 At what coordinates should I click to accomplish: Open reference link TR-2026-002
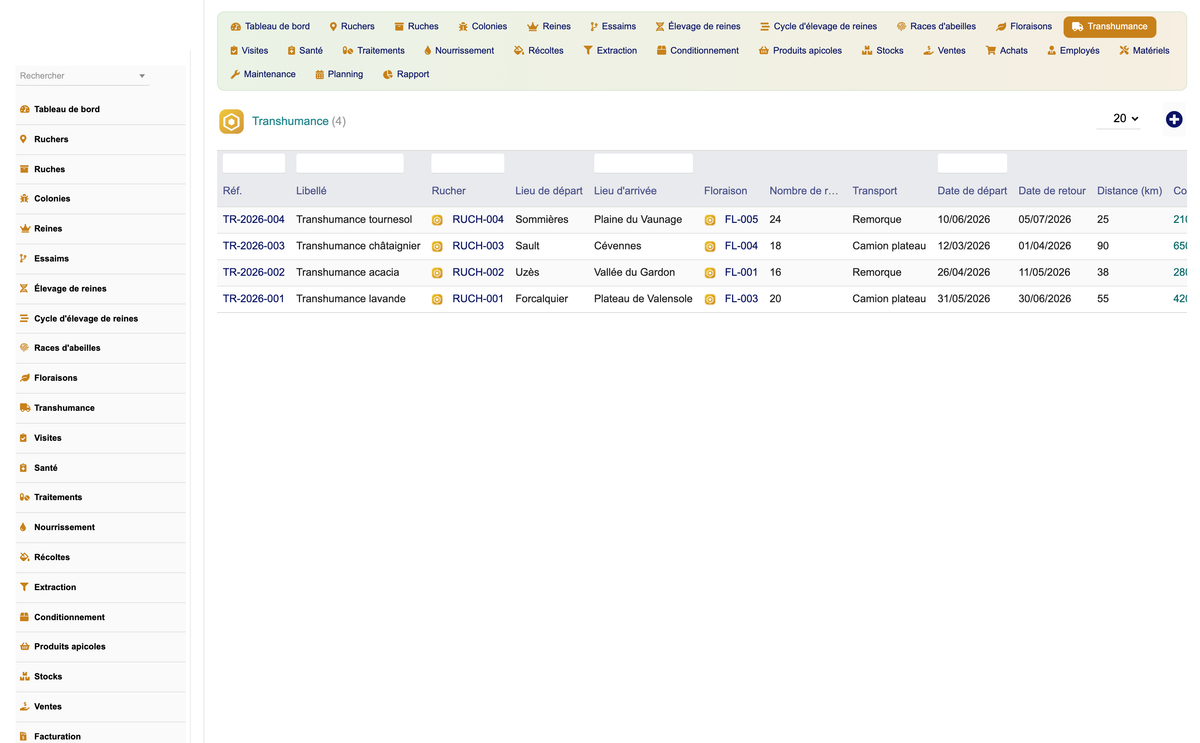point(254,272)
